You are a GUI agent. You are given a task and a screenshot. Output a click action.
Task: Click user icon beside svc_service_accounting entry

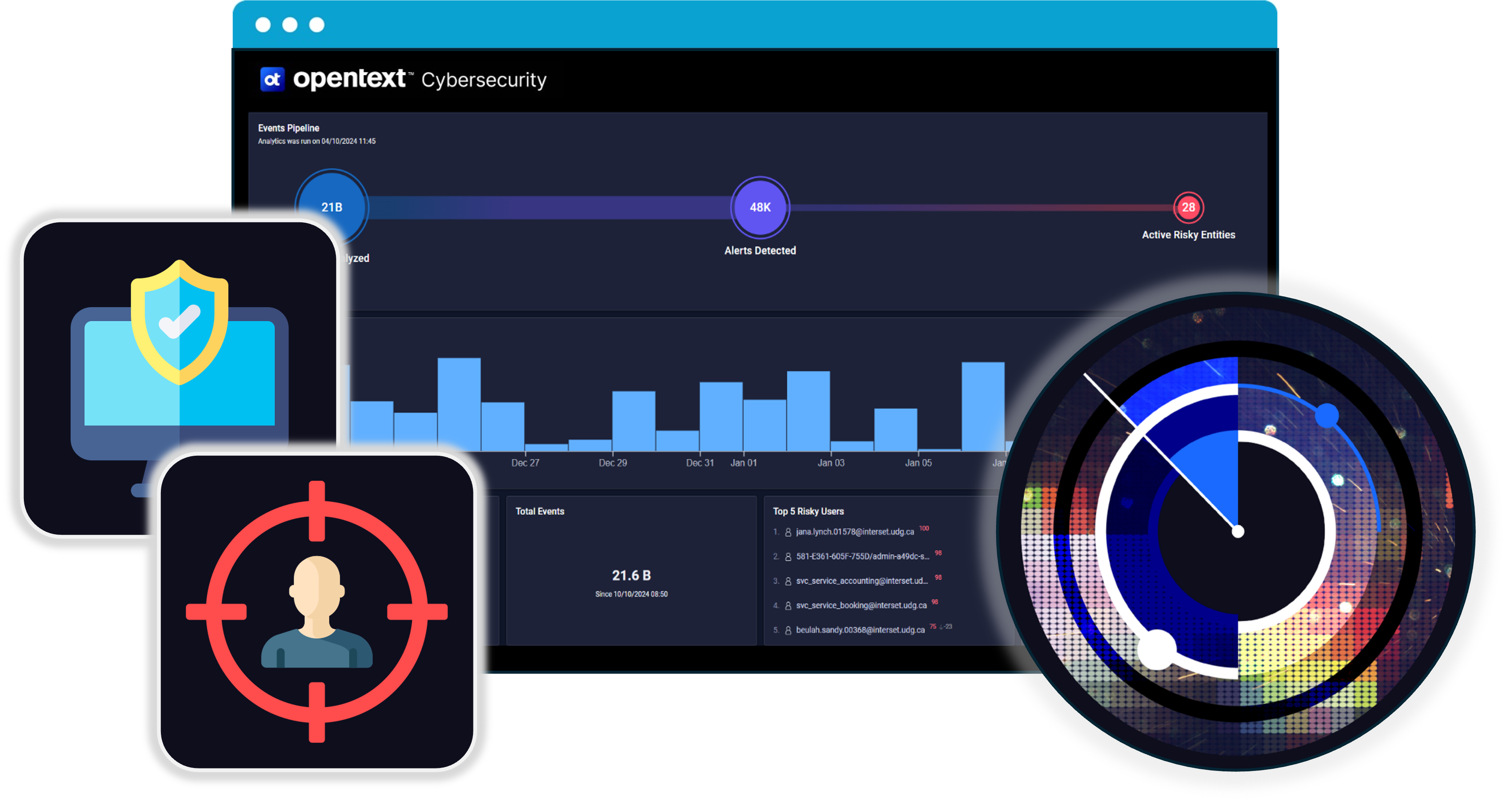[787, 581]
